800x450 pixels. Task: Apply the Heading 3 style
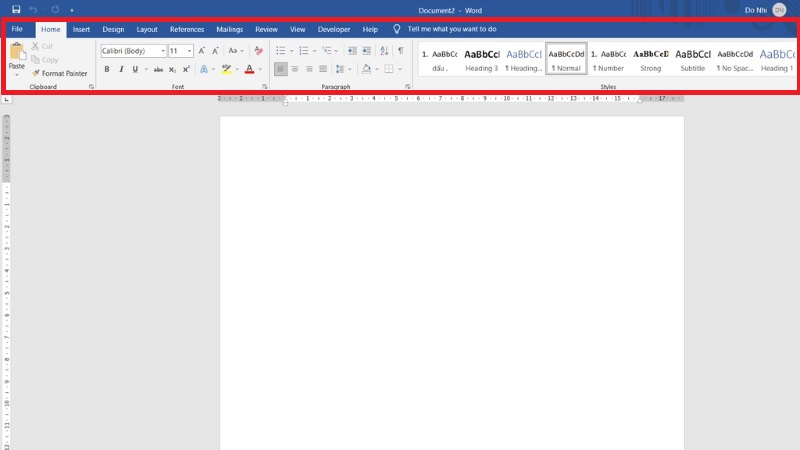point(481,60)
